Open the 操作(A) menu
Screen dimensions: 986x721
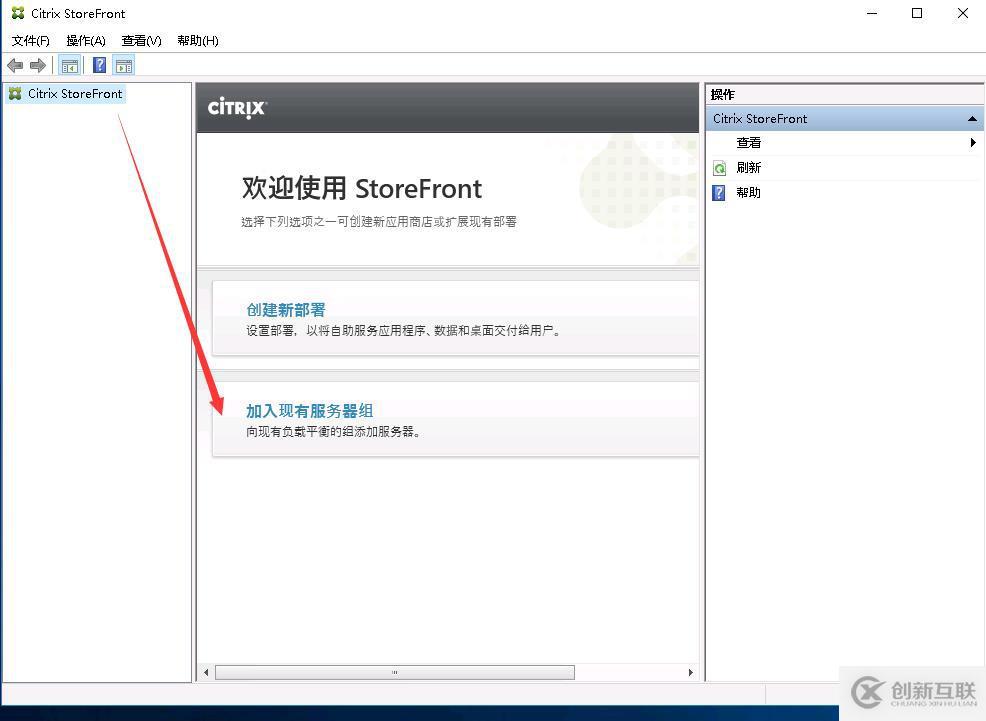[x=86, y=41]
